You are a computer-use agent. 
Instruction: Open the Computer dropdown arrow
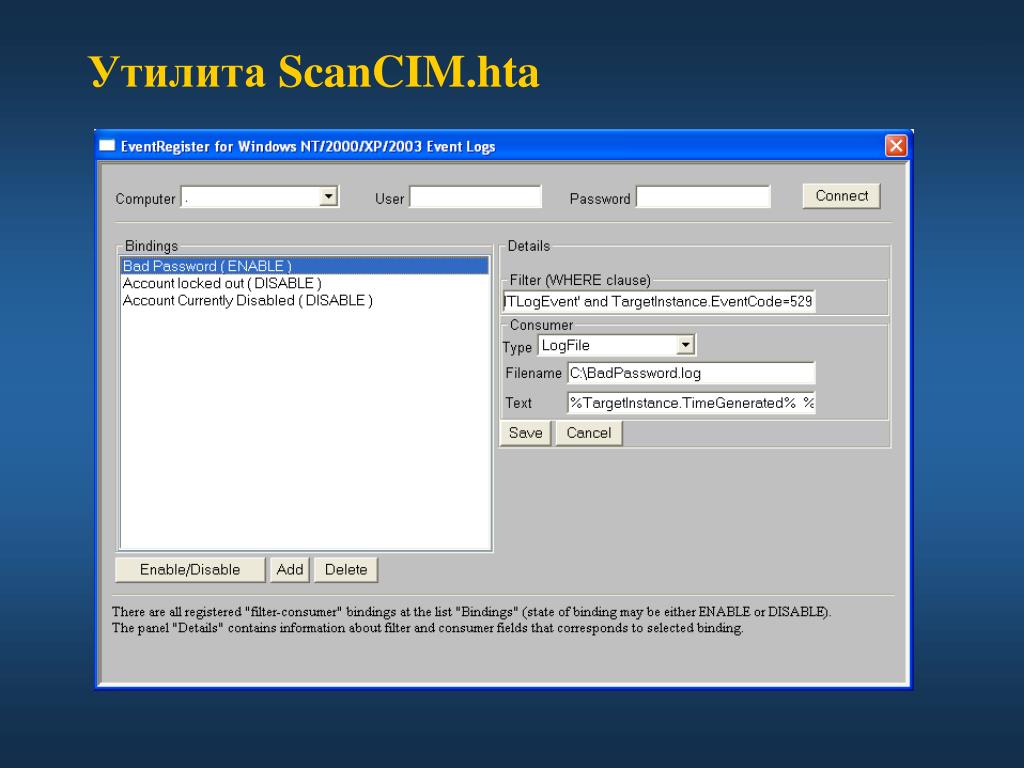point(328,197)
